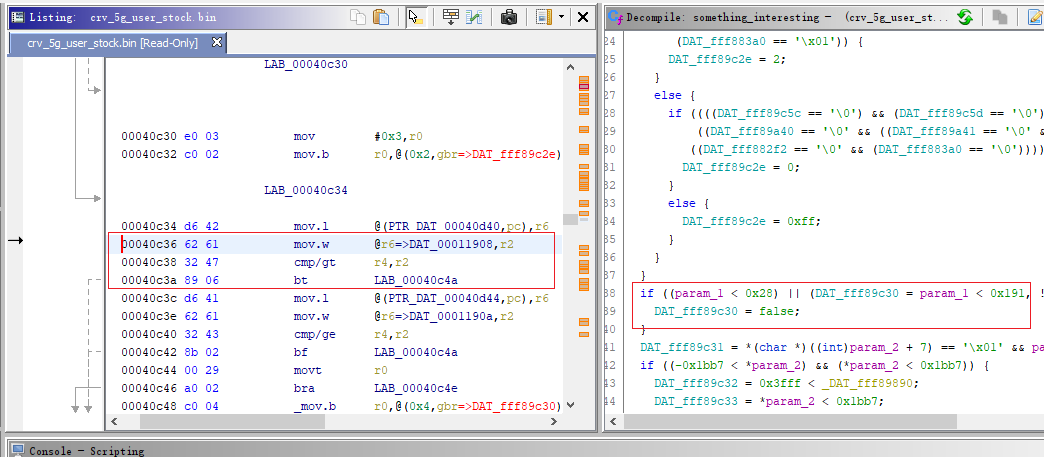
Task: Click the Decompile horizontal scrollbar left arrow
Action: click(613, 422)
